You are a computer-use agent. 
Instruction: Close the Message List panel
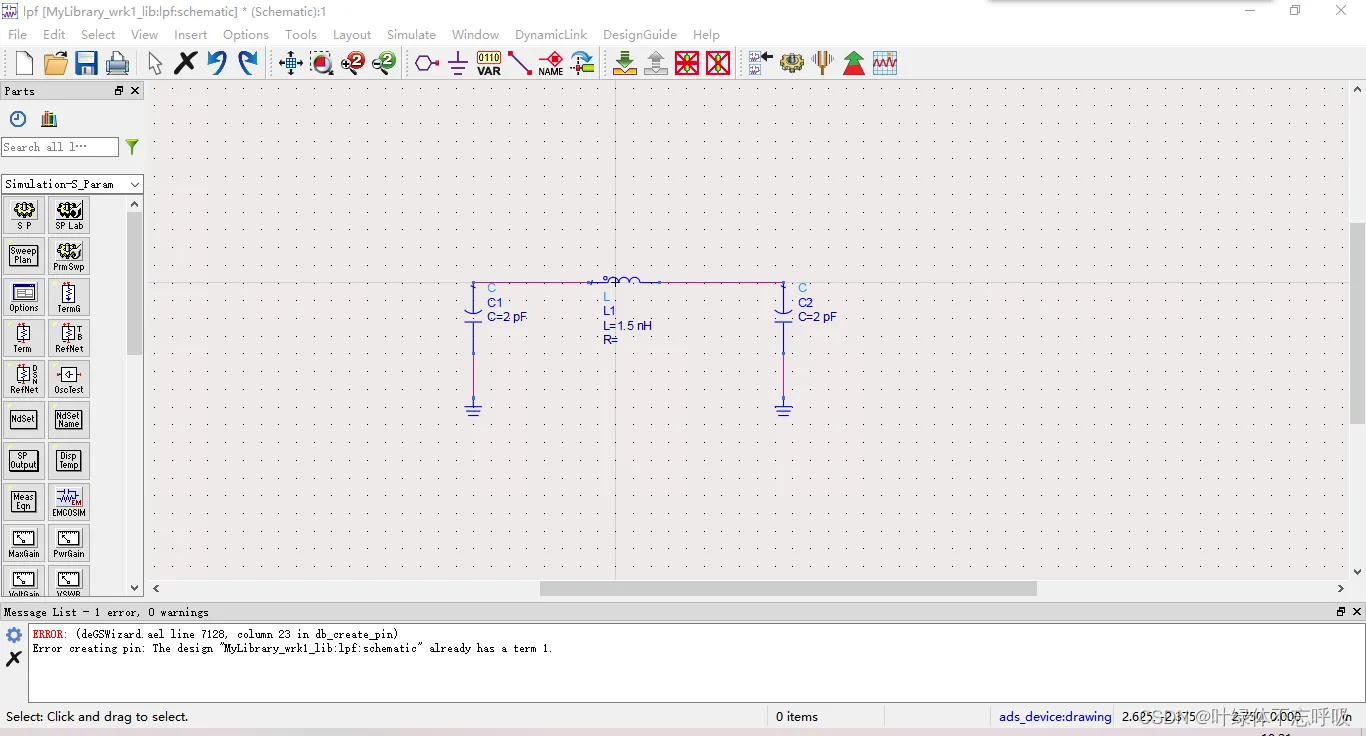point(1357,611)
